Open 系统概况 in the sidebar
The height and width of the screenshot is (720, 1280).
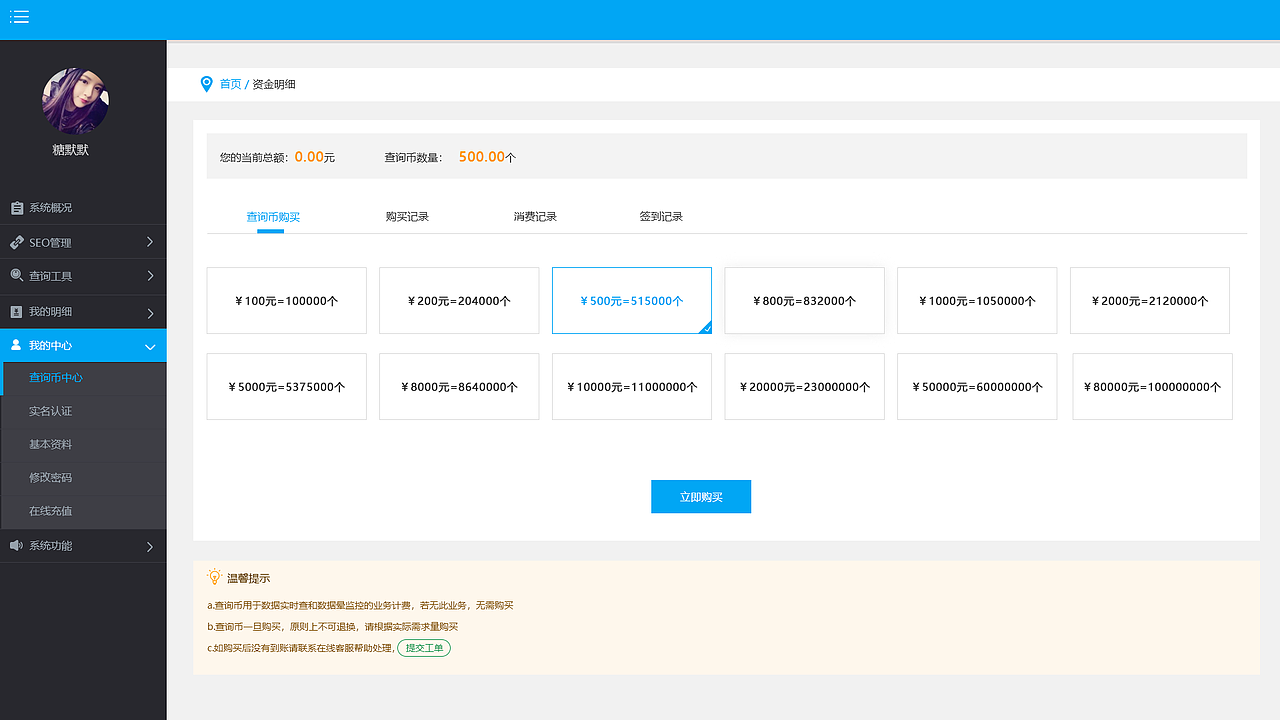tap(83, 208)
